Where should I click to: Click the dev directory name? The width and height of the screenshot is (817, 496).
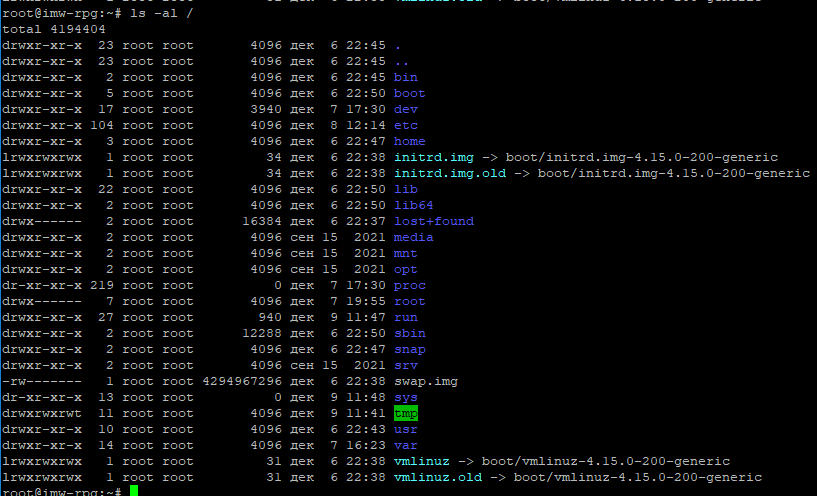point(405,109)
